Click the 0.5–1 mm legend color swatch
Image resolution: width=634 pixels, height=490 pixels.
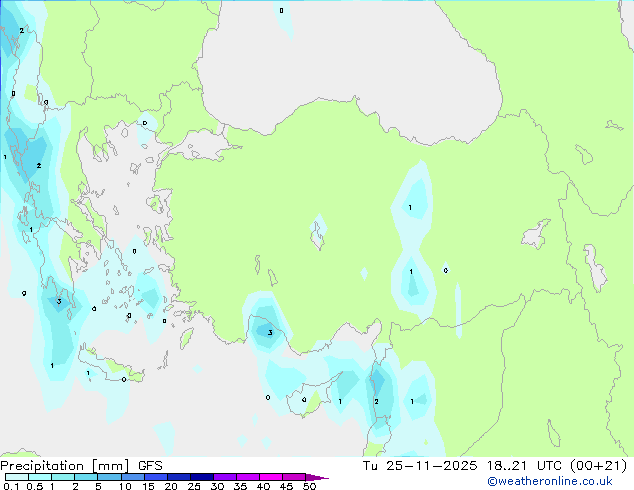40,477
